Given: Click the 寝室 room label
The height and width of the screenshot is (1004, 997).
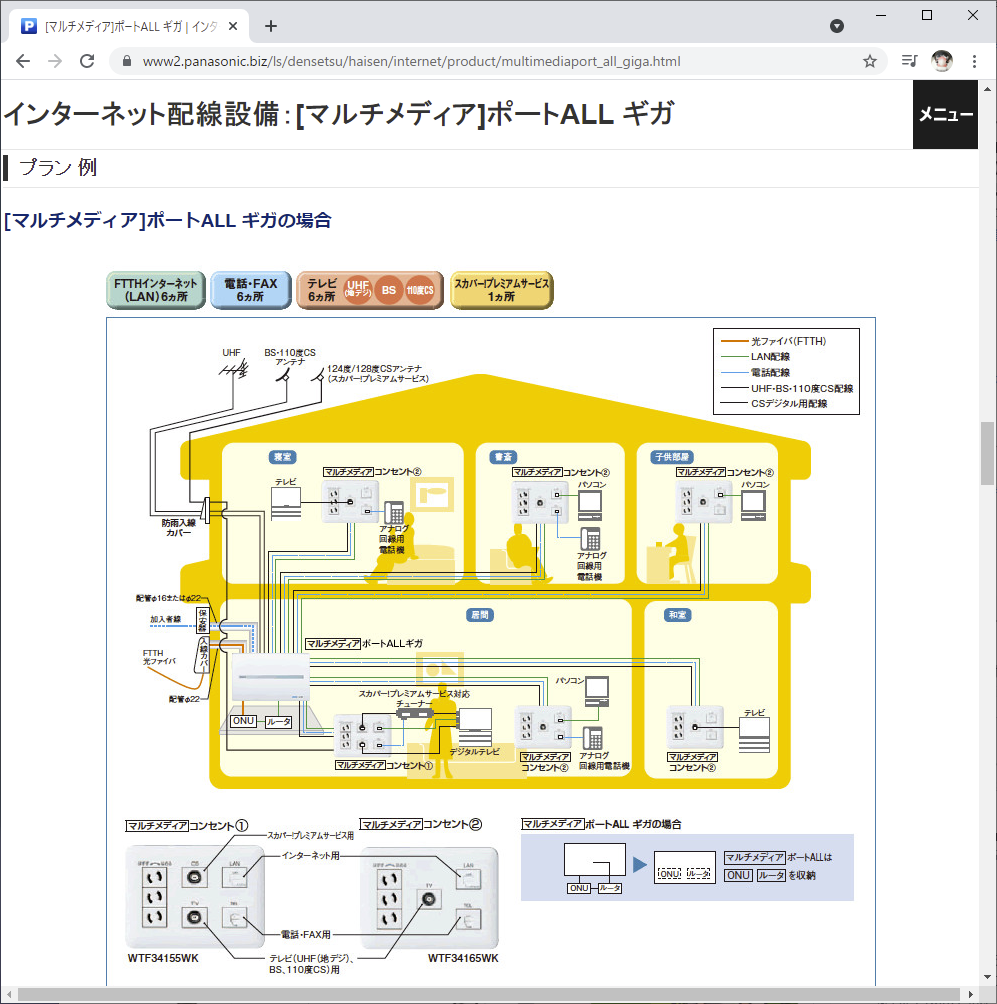Looking at the screenshot, I should click(282, 457).
